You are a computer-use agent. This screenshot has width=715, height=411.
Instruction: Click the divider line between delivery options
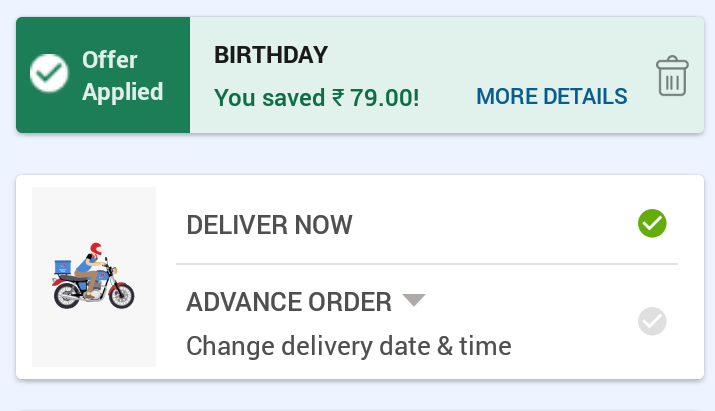(426, 264)
